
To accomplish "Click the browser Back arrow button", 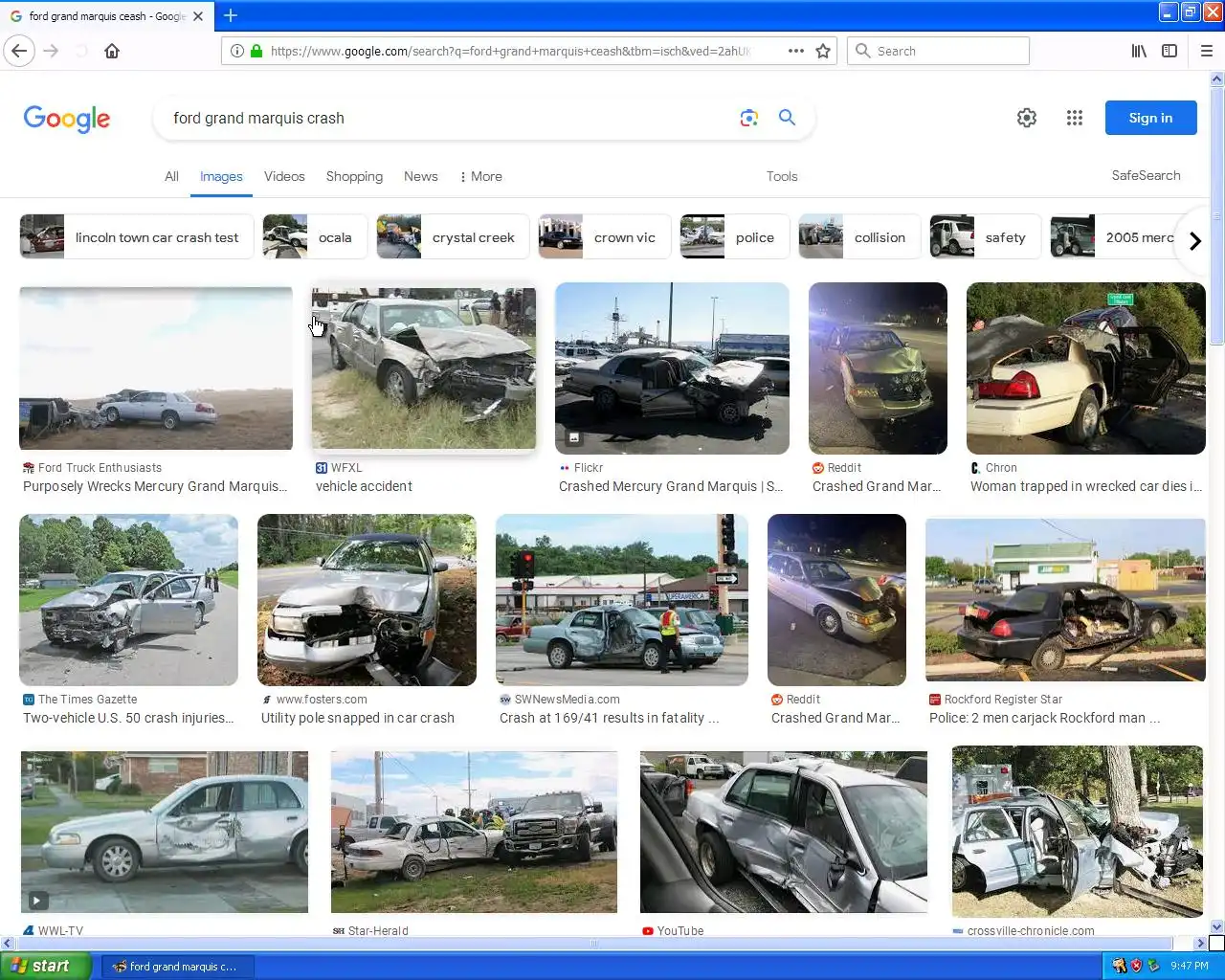I will pyautogui.click(x=19, y=51).
